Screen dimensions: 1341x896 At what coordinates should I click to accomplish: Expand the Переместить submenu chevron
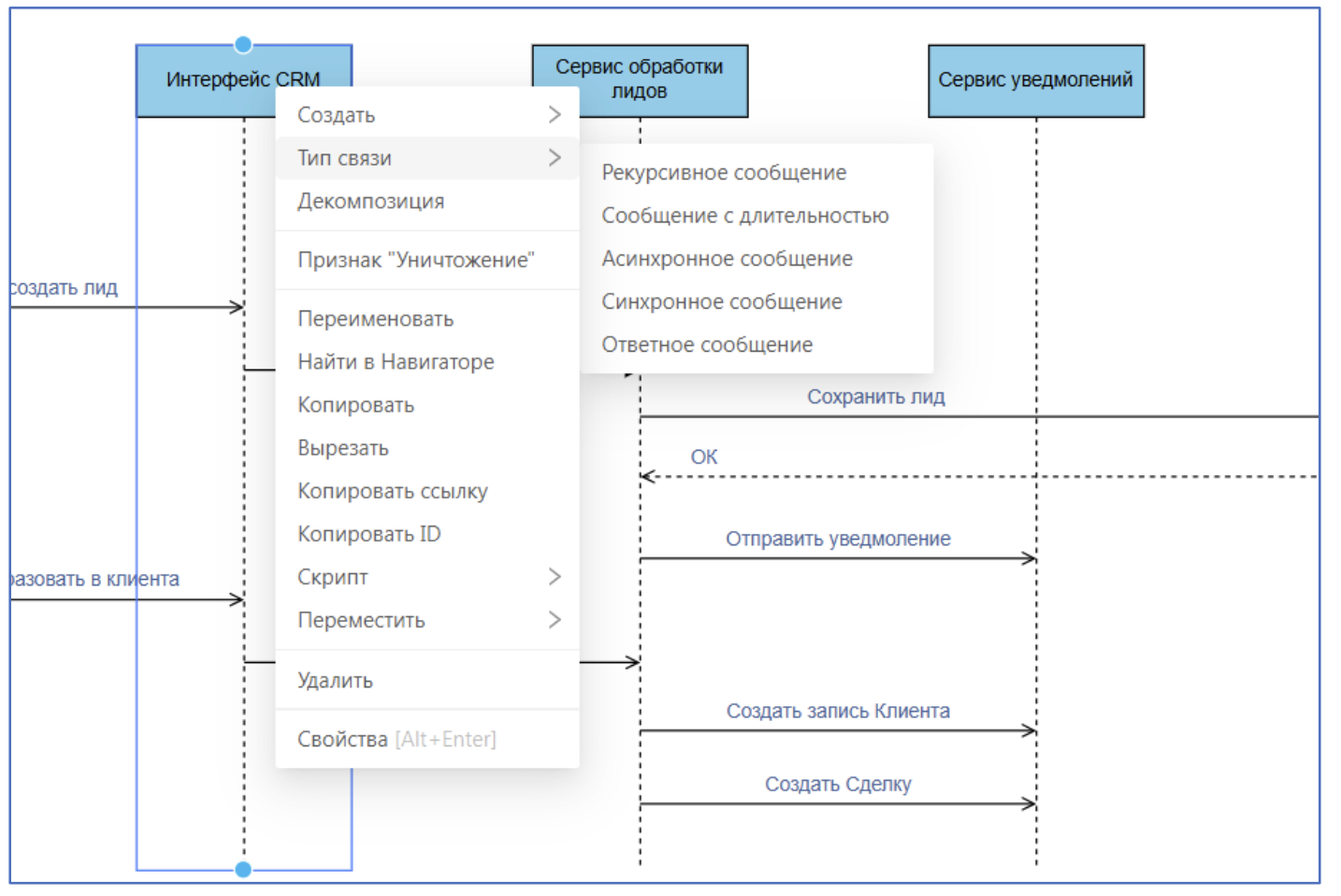[x=554, y=619]
